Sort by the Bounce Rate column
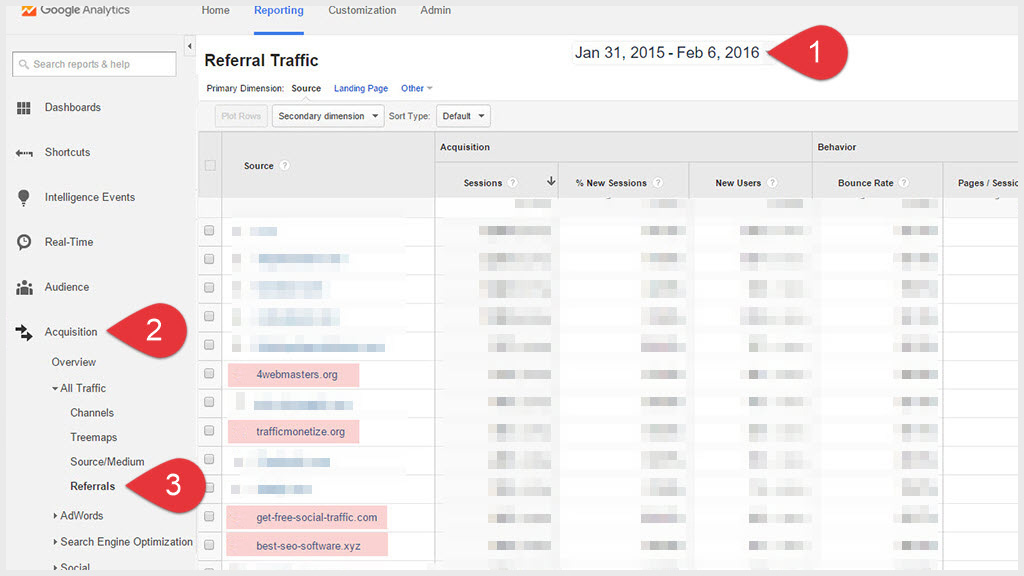Viewport: 1024px width, 576px height. 865,183
